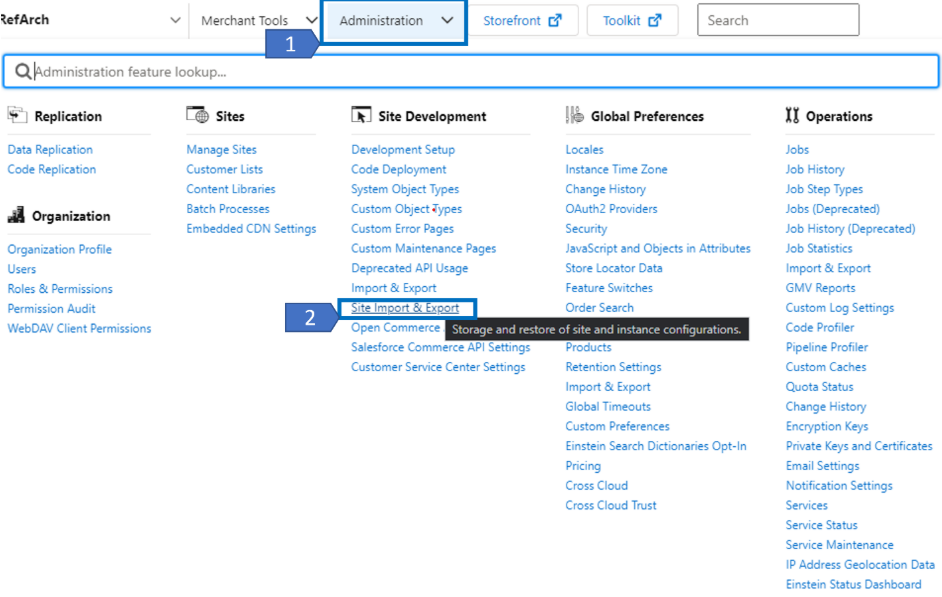
Task: Open the Administration dropdown menu
Action: pyautogui.click(x=395, y=22)
